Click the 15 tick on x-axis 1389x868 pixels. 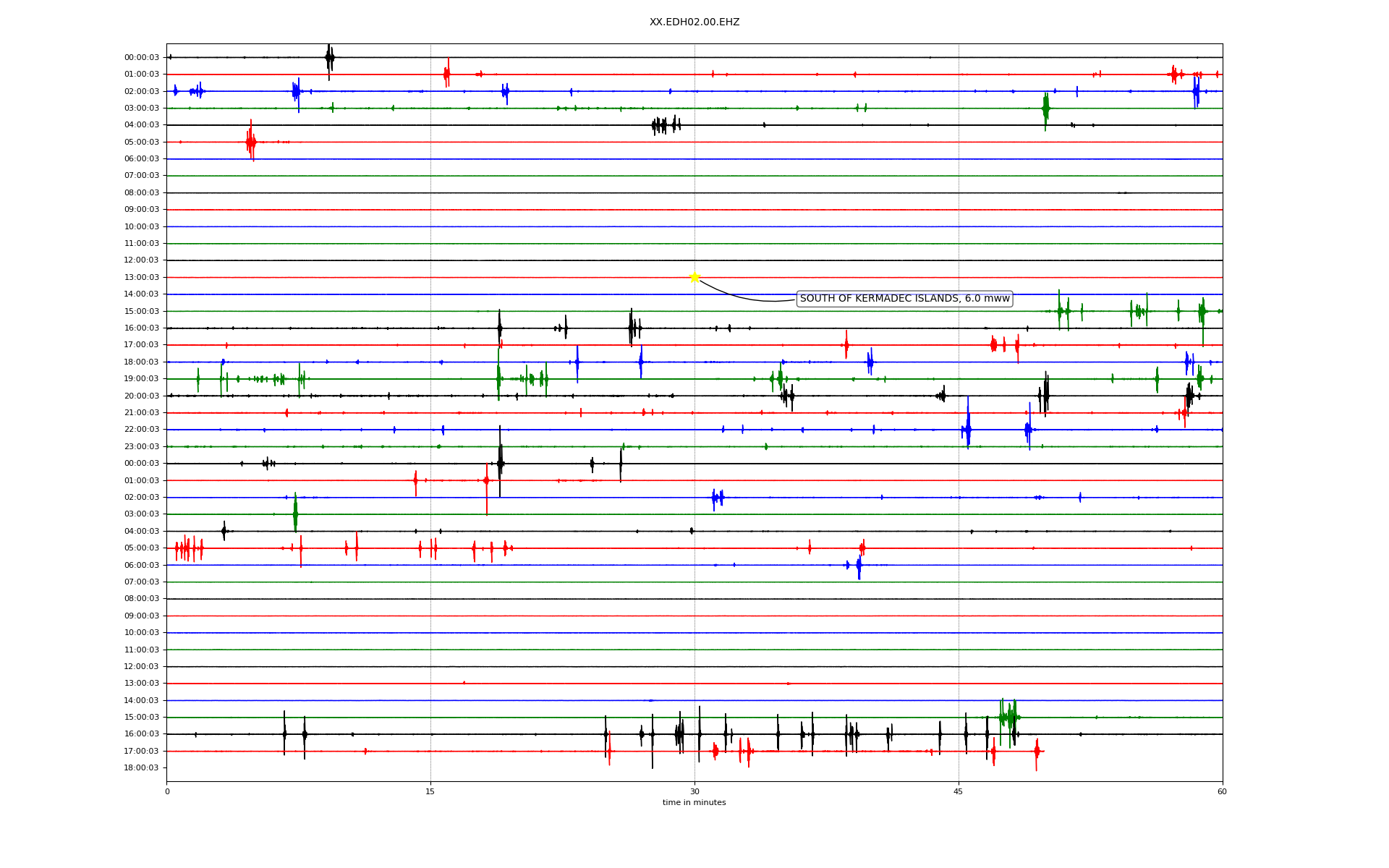click(x=430, y=792)
